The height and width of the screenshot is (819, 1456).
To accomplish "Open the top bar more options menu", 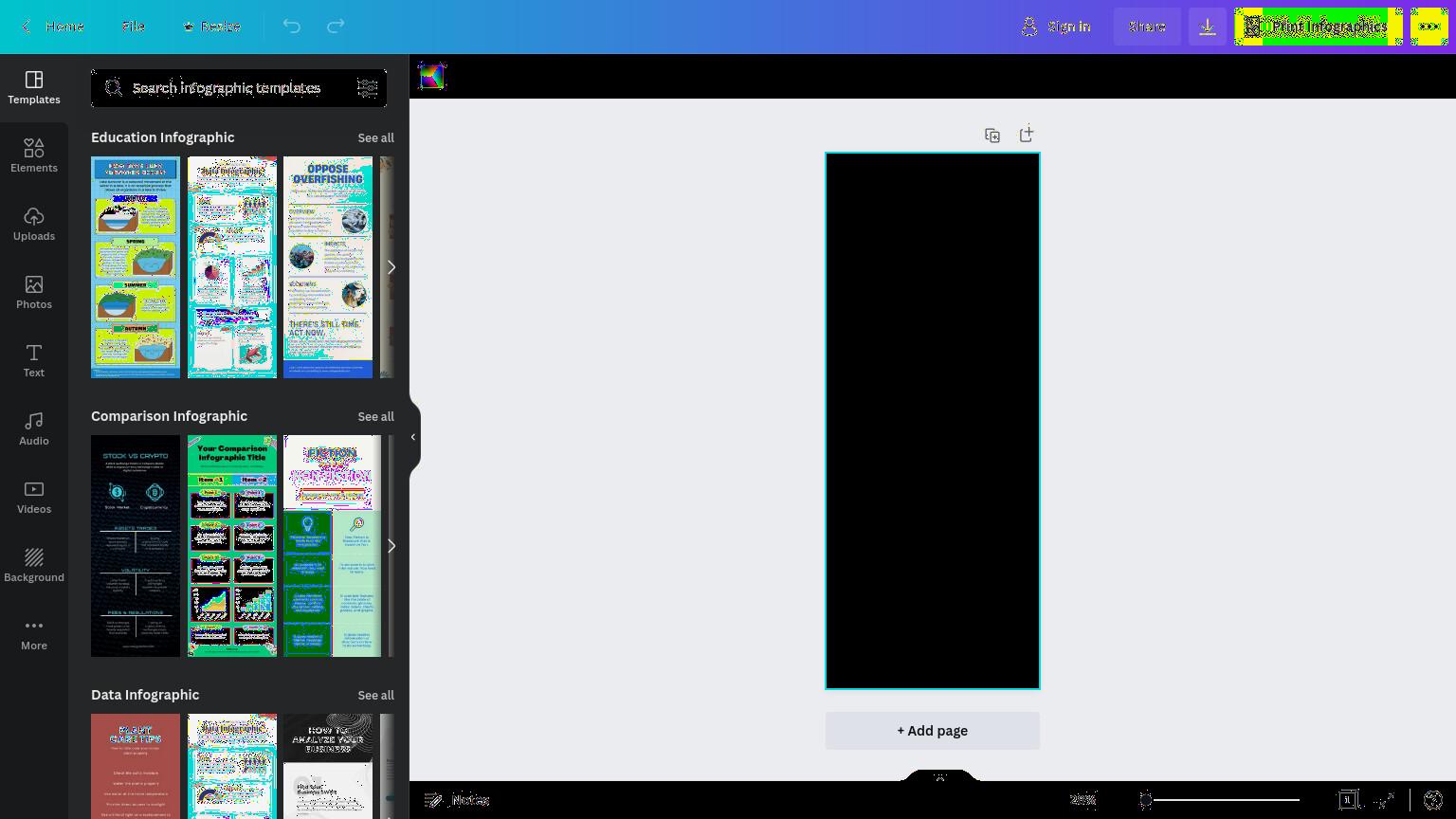I will pos(1429,27).
